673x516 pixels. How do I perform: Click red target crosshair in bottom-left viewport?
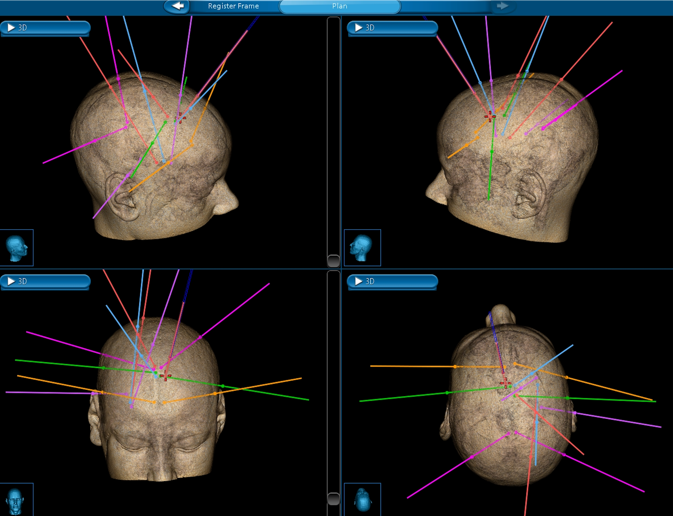[165, 375]
